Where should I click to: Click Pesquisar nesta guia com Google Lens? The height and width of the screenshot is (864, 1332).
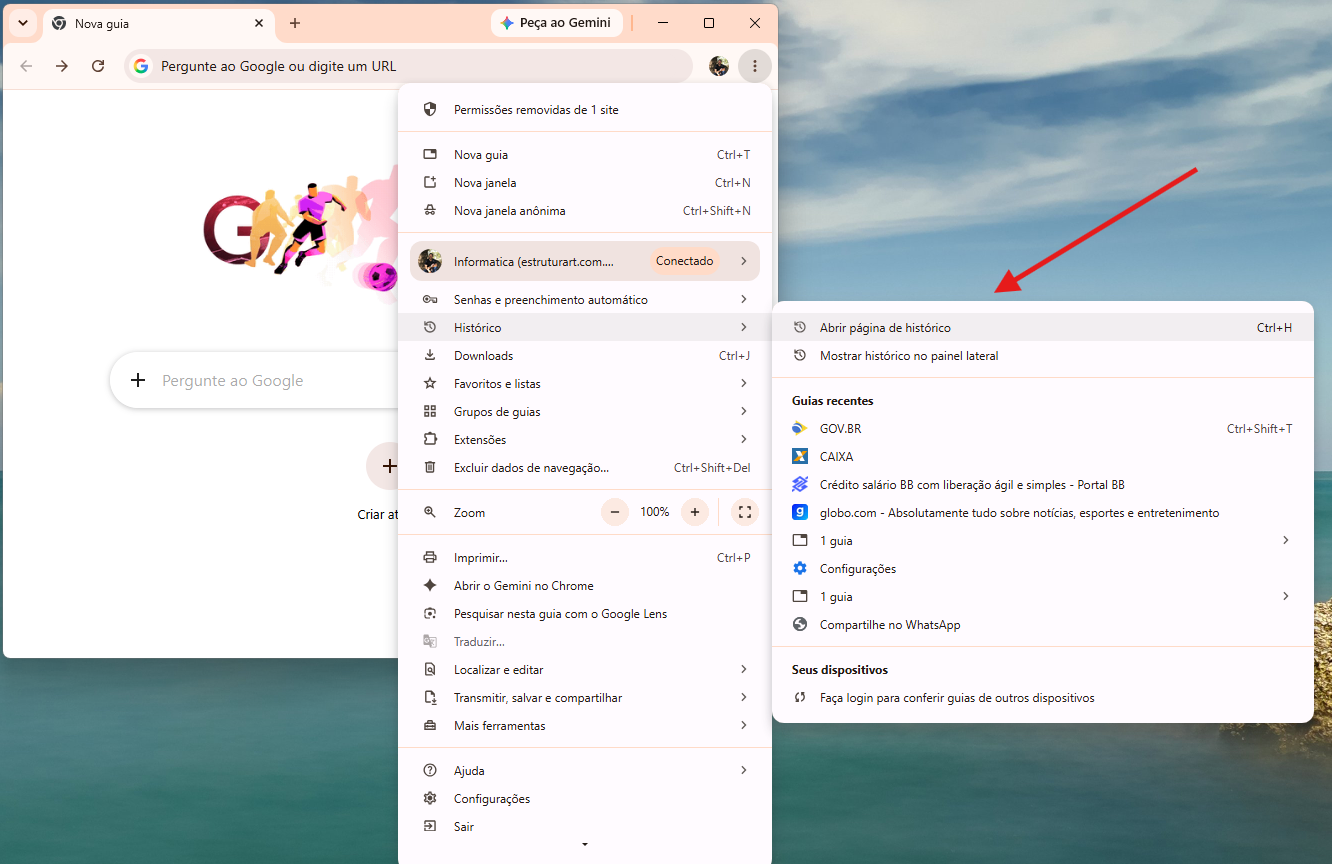coord(585,614)
